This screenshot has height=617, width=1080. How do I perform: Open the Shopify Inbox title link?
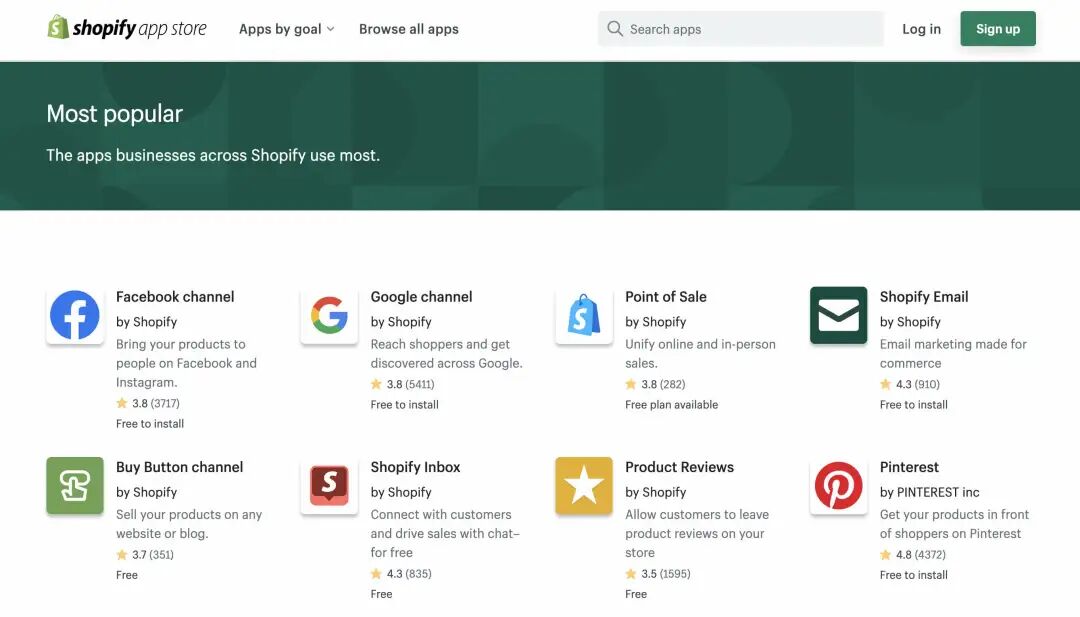click(x=415, y=467)
